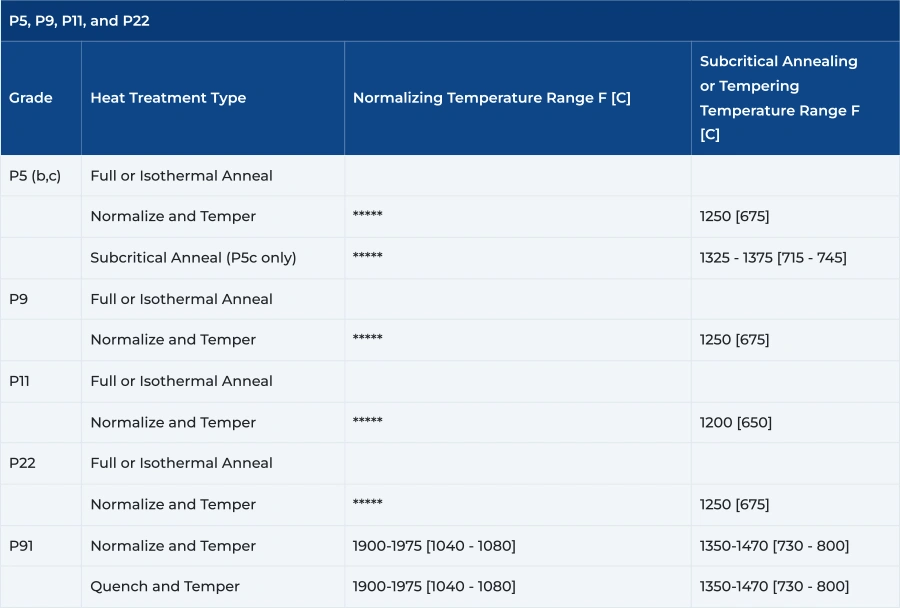900x608 pixels.
Task: Select the 'Heat Treatment Type' column header
Action: (x=167, y=97)
